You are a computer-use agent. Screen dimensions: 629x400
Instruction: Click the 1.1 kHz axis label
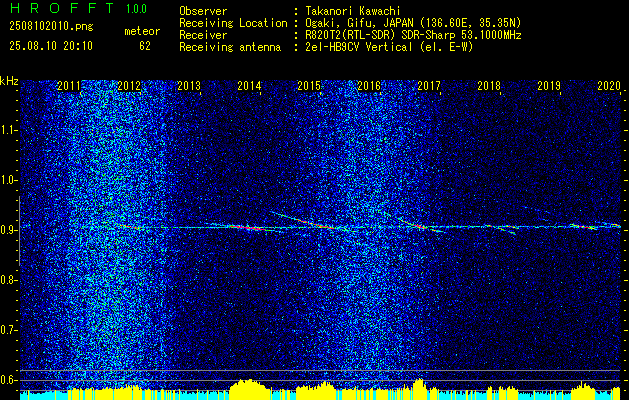click(x=9, y=130)
